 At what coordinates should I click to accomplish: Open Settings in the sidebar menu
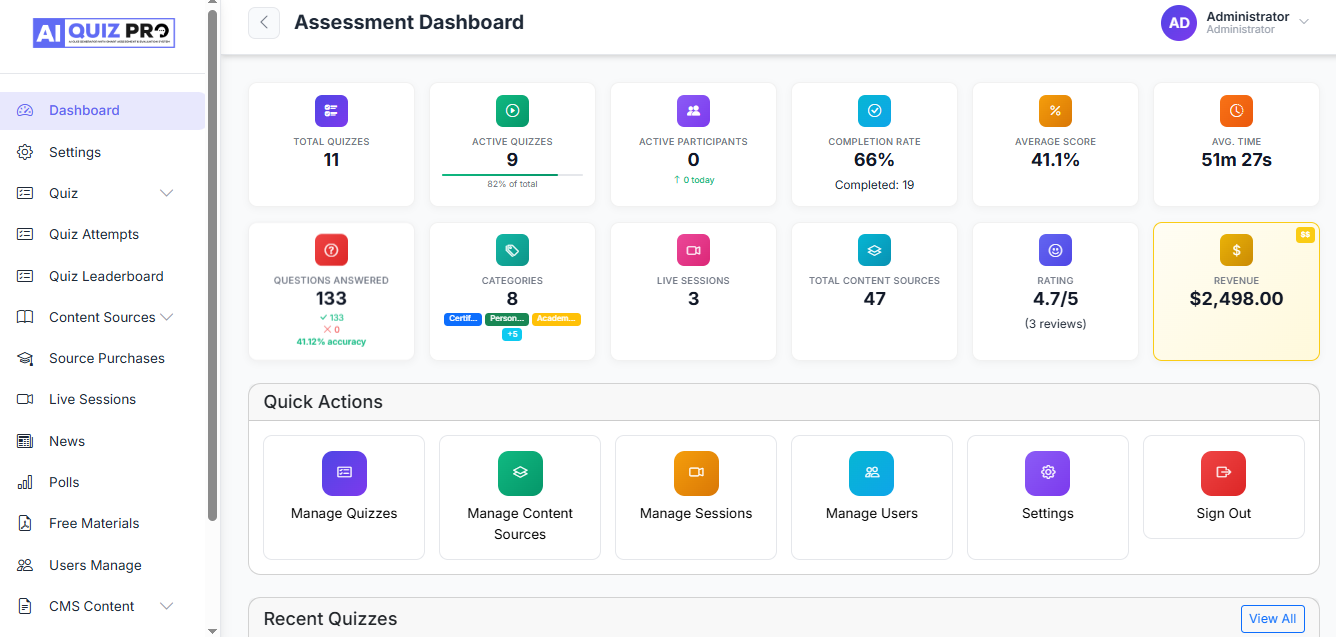[x=102, y=152]
